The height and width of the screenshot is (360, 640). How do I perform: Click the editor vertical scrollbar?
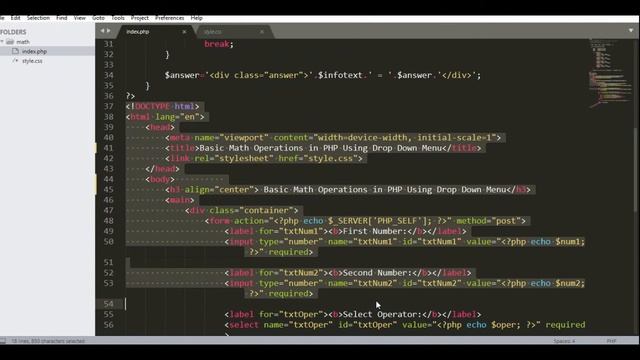tap(636, 169)
